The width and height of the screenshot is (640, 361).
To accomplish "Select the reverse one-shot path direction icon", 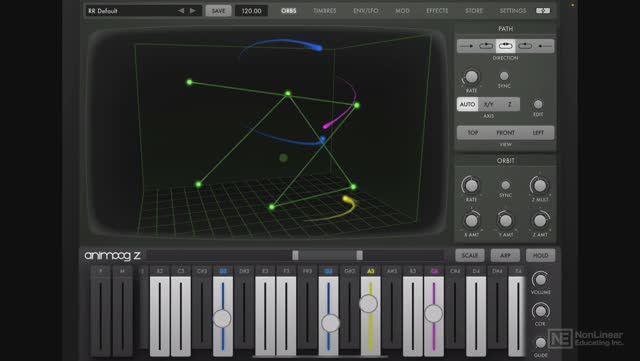I will pos(544,46).
